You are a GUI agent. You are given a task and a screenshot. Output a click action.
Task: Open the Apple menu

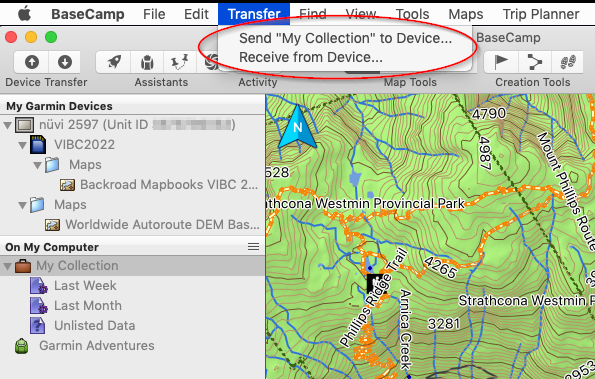(x=25, y=14)
